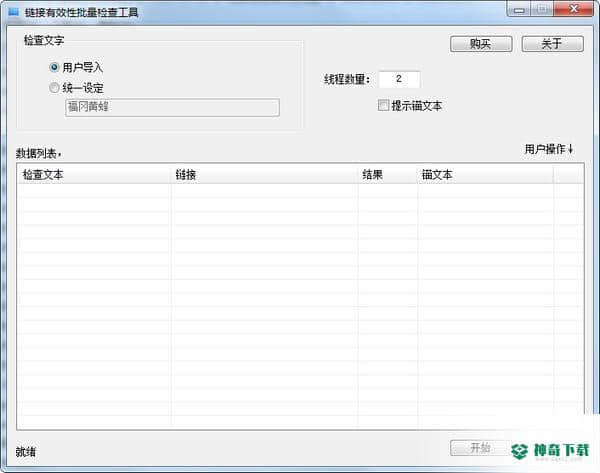
Task: Click the application icon in title bar
Action: [x=14, y=12]
